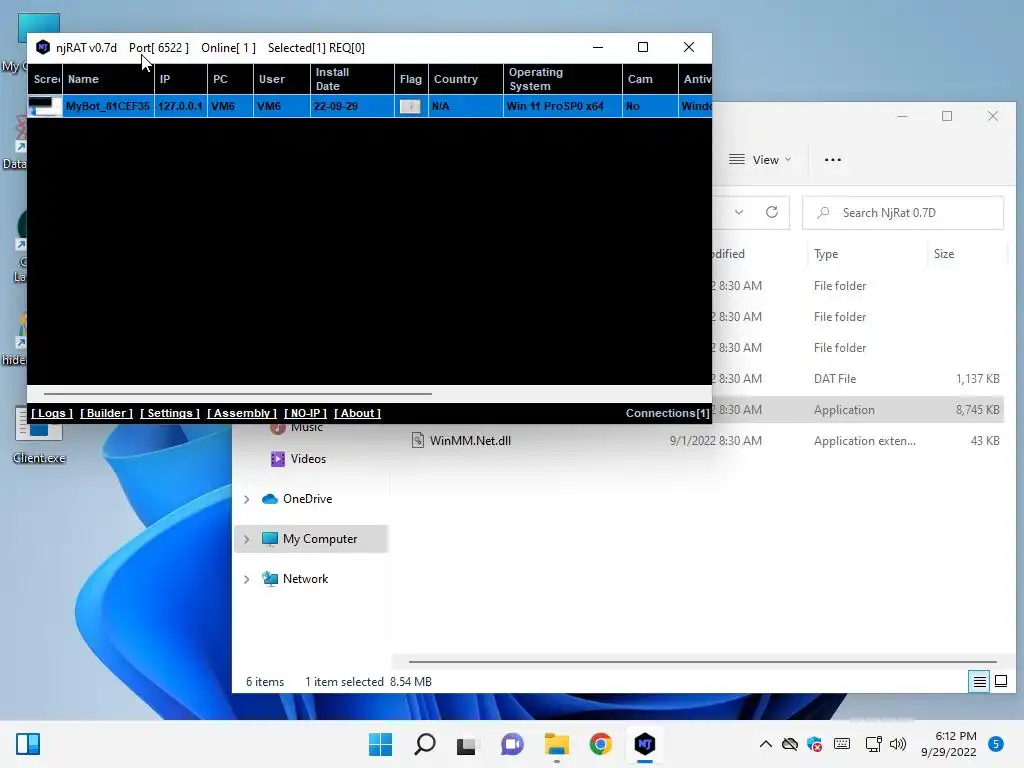Open the Chat app on the taskbar
1024x768 pixels.
(512, 744)
